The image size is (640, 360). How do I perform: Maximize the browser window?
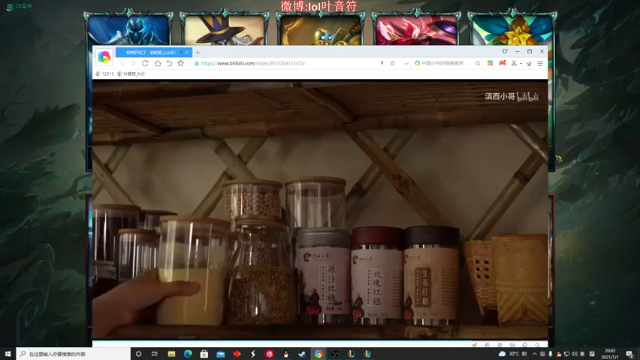[529, 51]
